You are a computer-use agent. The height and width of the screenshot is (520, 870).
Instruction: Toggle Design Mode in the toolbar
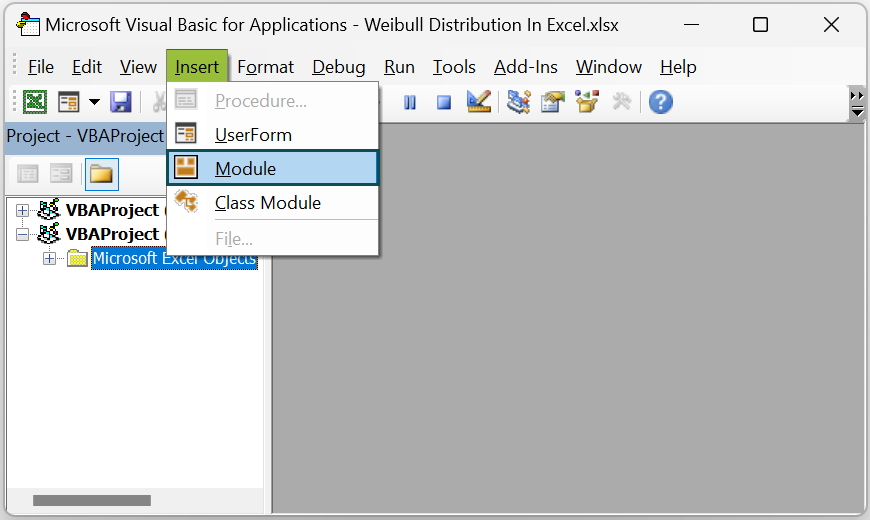click(478, 102)
